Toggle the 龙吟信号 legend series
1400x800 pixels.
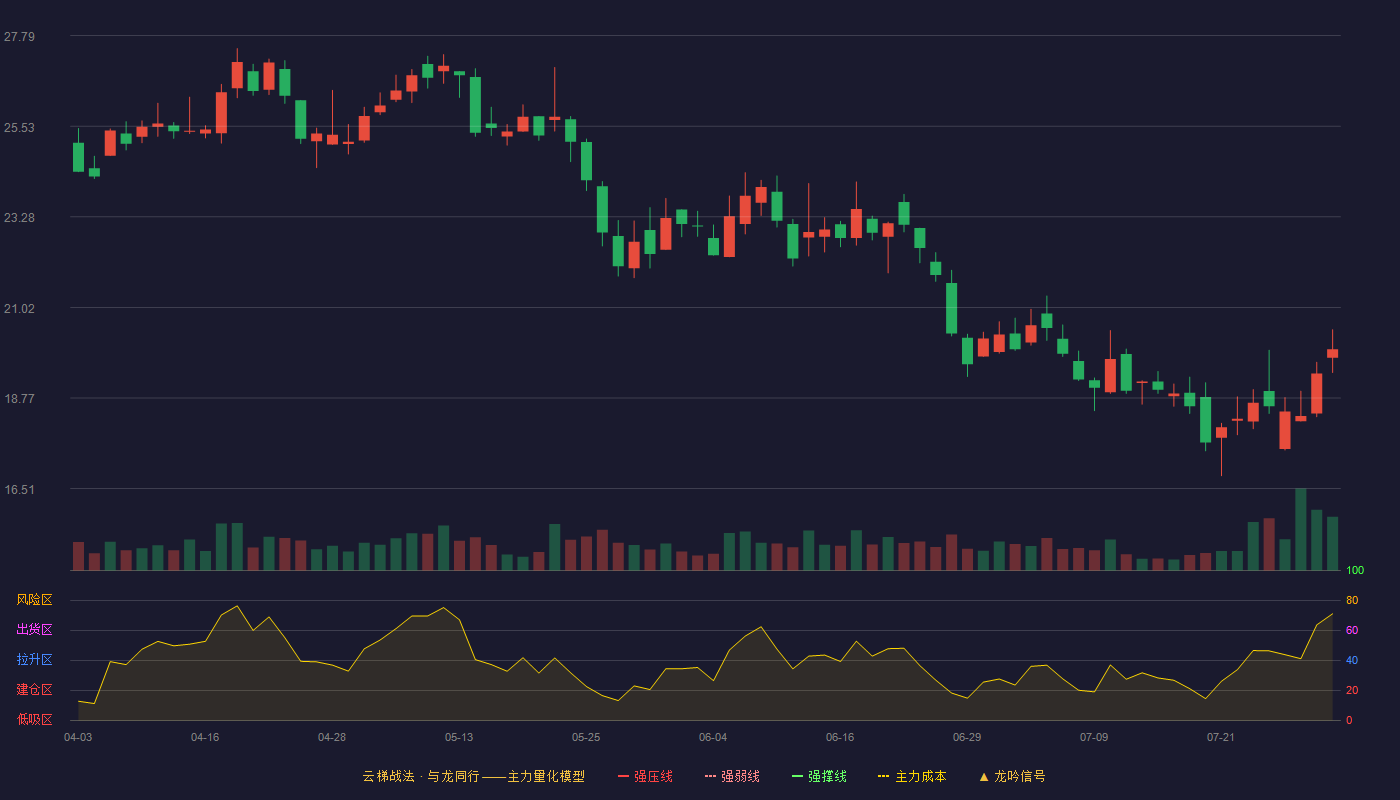1012,776
